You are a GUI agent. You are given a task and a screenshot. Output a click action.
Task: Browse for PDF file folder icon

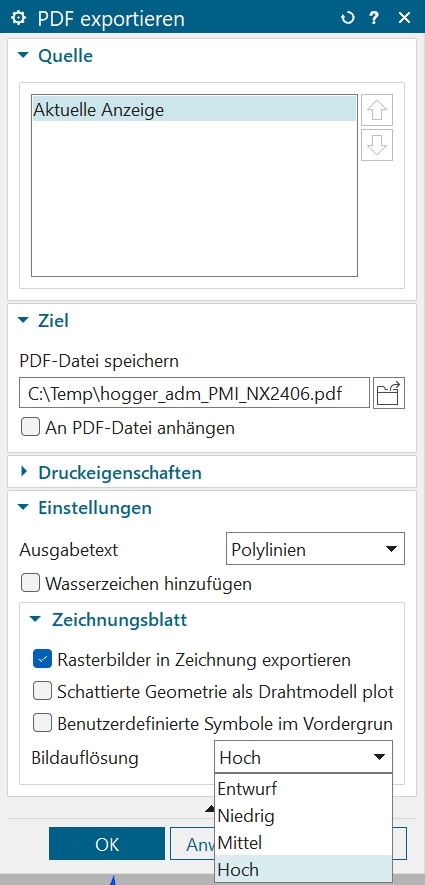click(x=389, y=393)
